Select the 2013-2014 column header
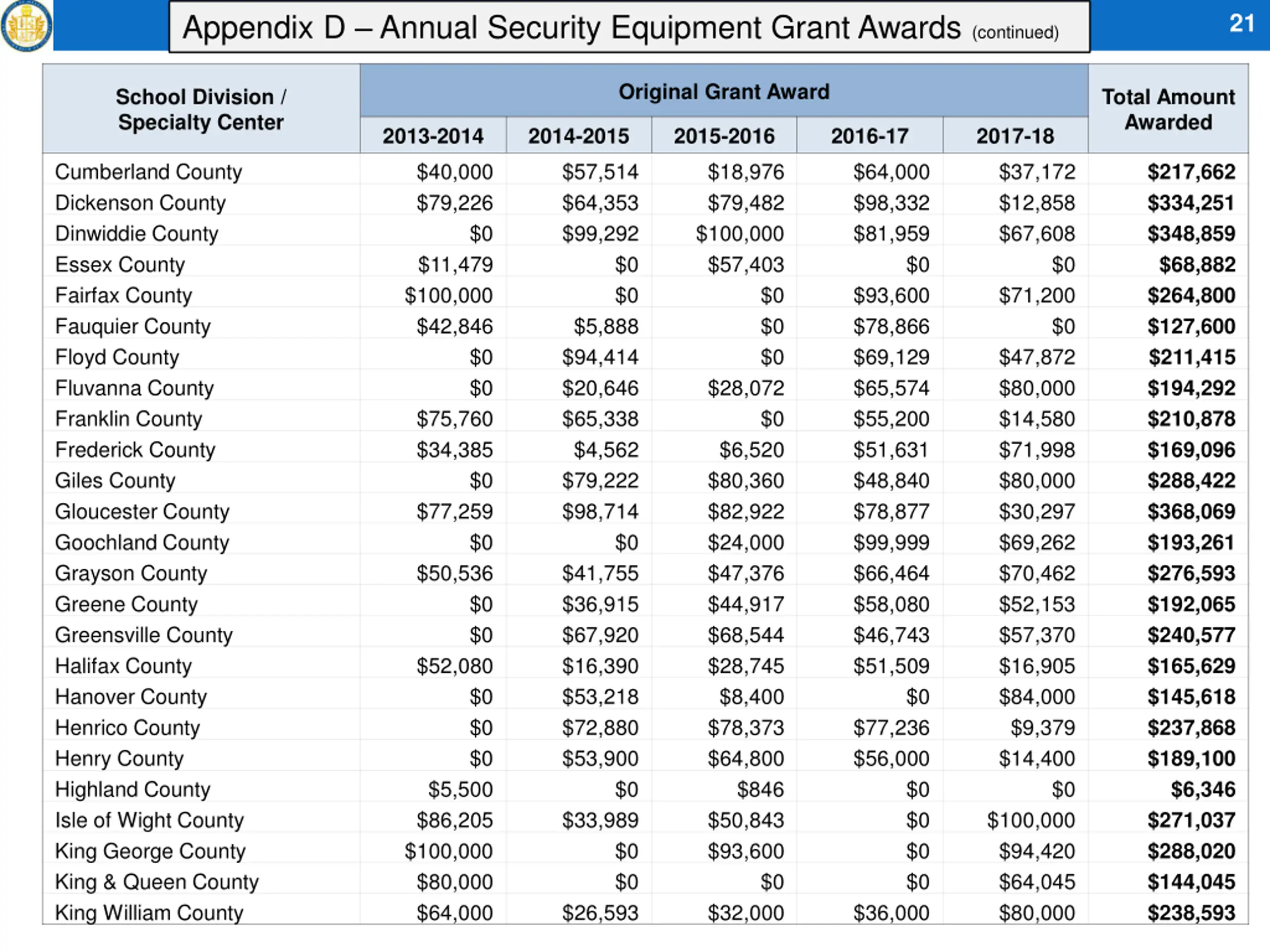The width and height of the screenshot is (1270, 952). (433, 136)
